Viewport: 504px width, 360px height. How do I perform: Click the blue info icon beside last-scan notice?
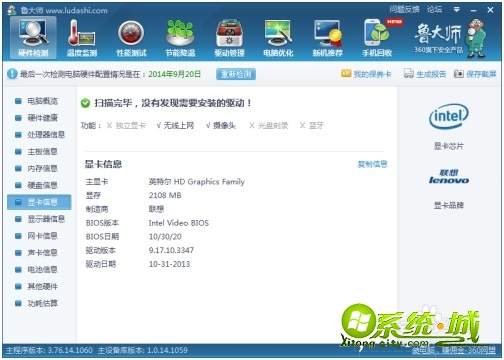pyautogui.click(x=12, y=74)
